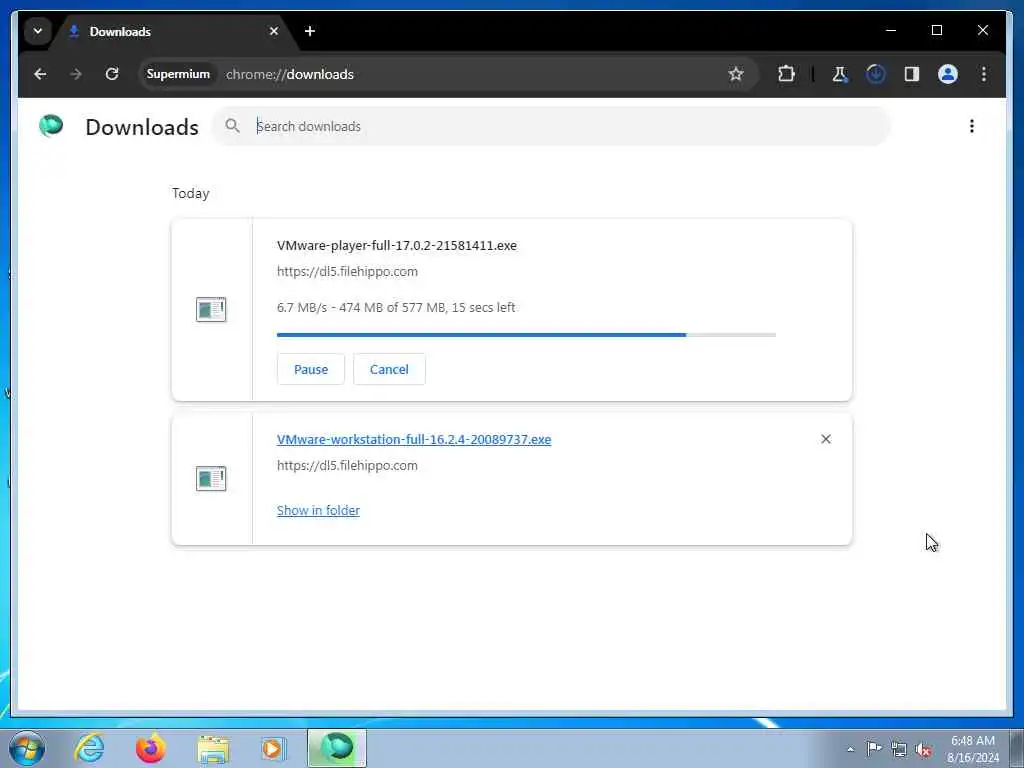
Task: Click the VMware-player download progress bar
Action: [x=526, y=335]
